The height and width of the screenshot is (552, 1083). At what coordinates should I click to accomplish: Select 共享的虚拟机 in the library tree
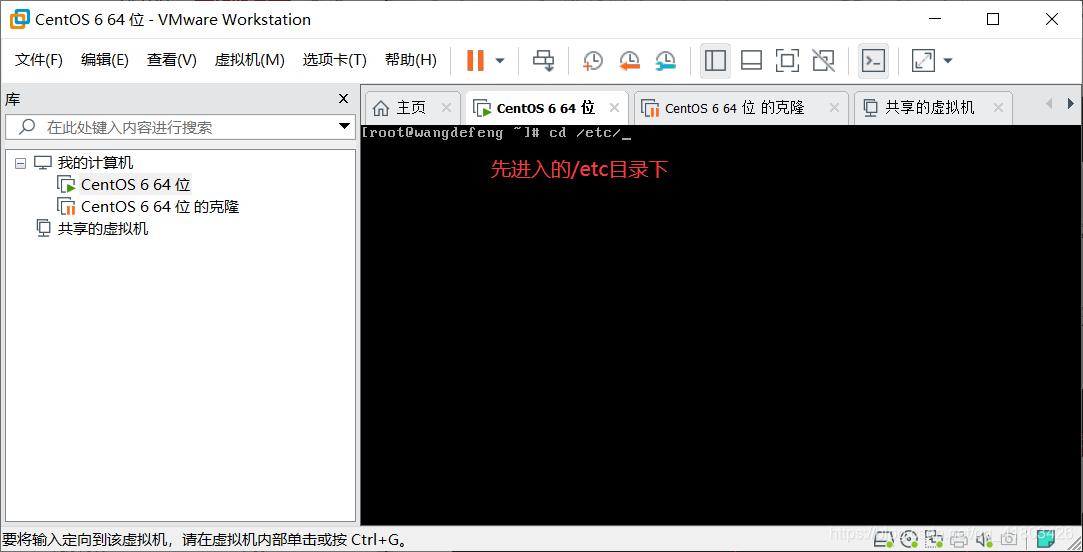(x=103, y=229)
